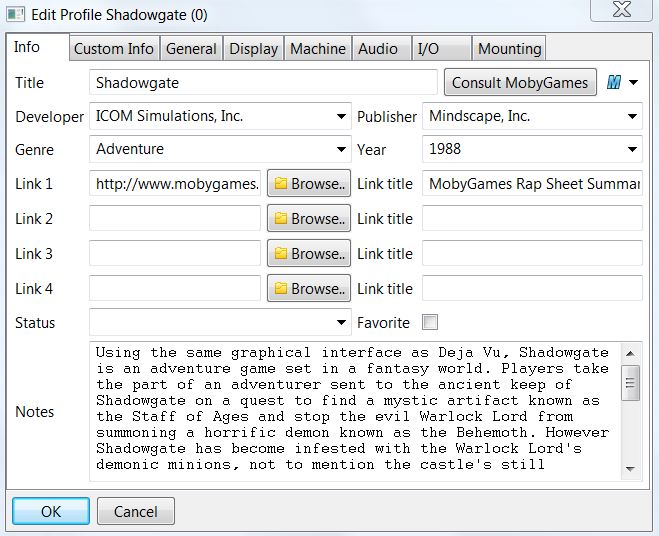Focus the empty Link 3 field
The image size is (659, 536).
175,253
